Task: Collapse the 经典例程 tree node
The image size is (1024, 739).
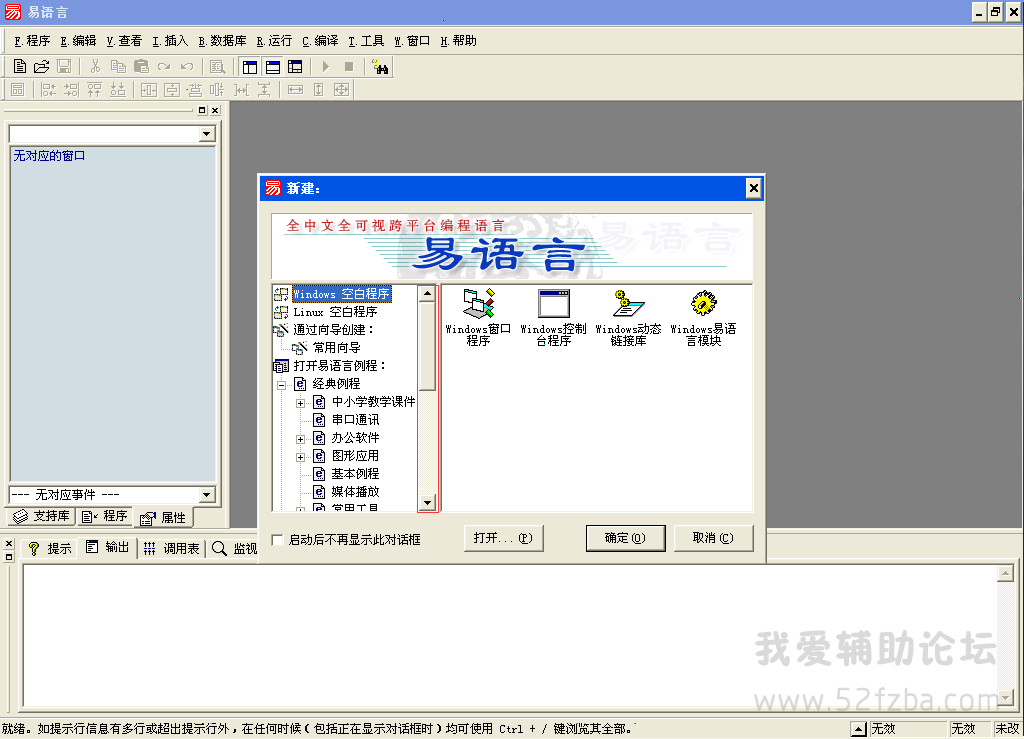Action: coord(281,385)
